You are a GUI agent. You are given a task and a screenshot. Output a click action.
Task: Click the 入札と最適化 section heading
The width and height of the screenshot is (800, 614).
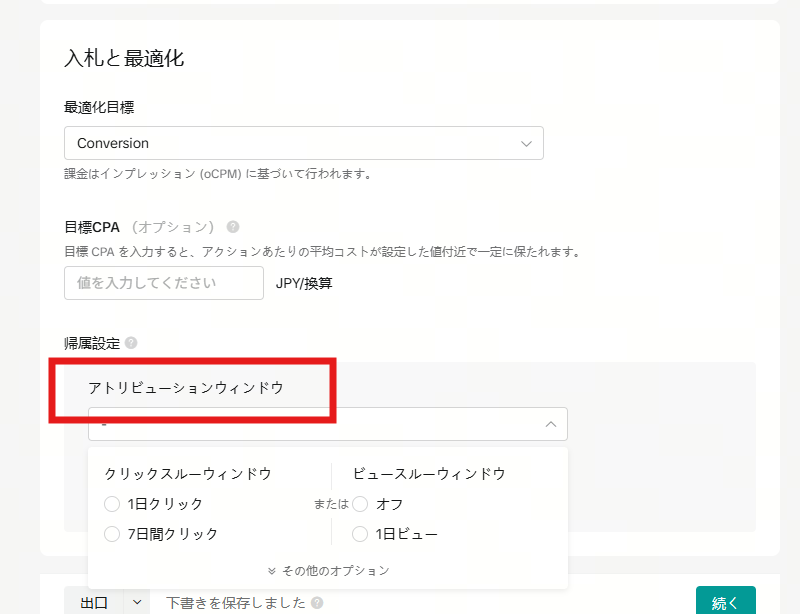coord(124,58)
